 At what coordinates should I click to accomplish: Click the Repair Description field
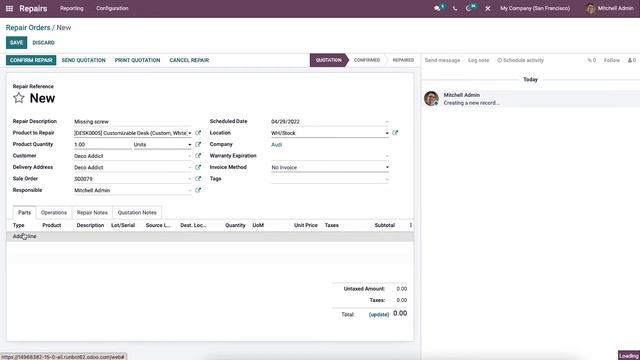pyautogui.click(x=133, y=122)
